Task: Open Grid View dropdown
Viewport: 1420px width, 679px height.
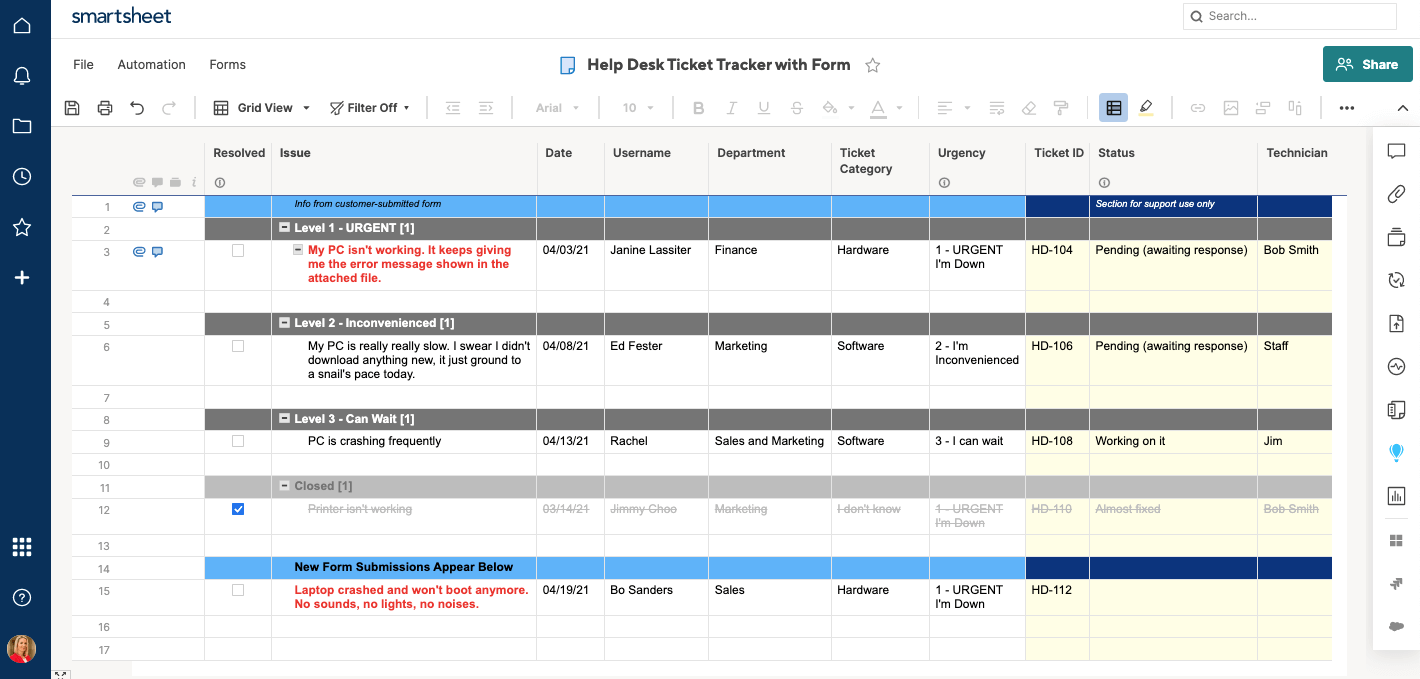Action: point(263,108)
